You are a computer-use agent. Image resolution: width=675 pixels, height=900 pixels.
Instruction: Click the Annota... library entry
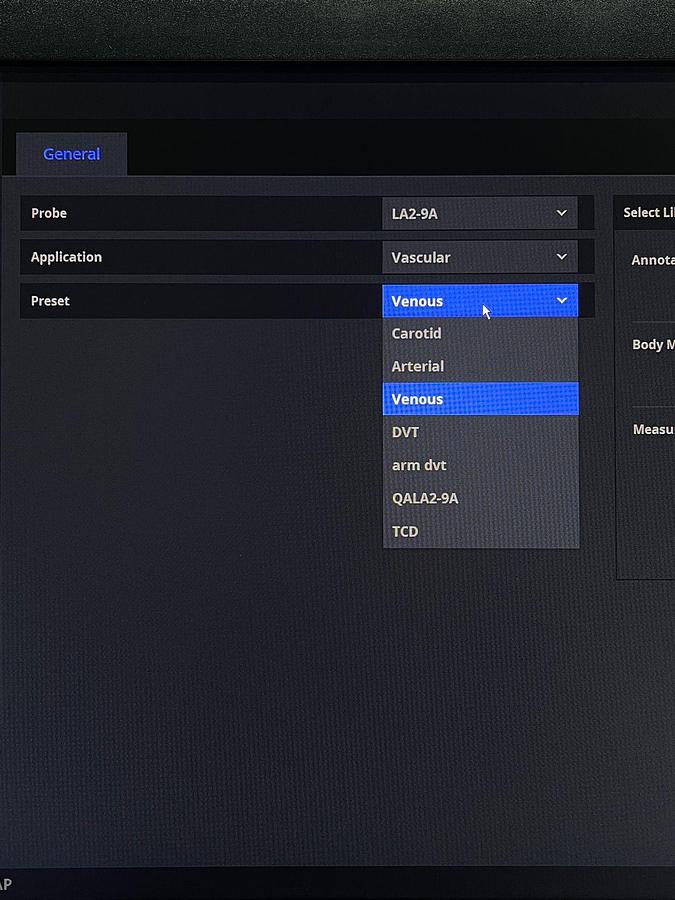(x=652, y=260)
